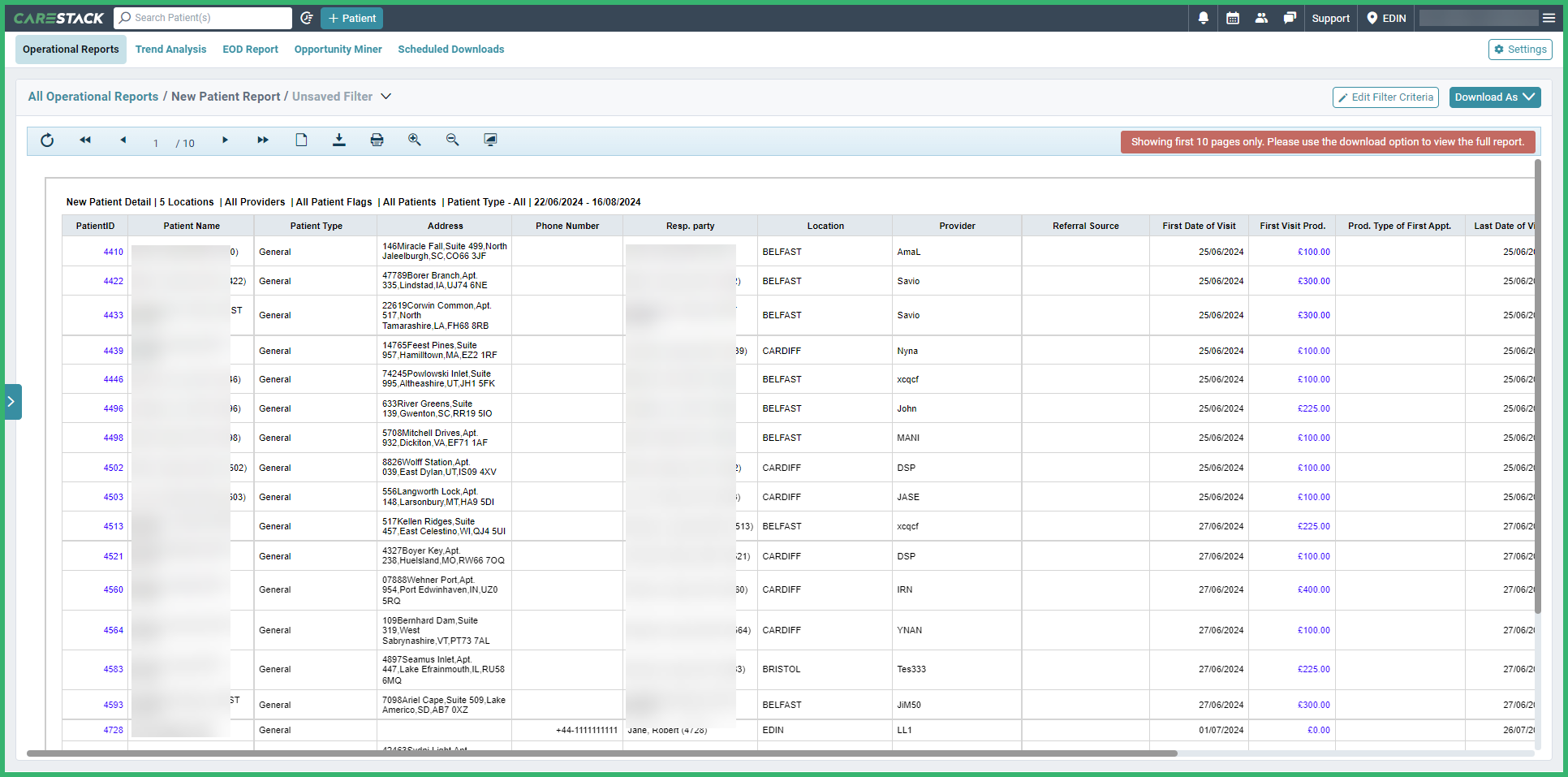Open patient ID 4496
Viewport: 1568px width, 777px height.
[x=114, y=408]
